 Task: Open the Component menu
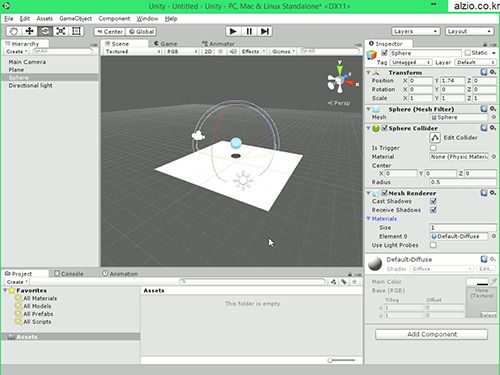(x=114, y=19)
